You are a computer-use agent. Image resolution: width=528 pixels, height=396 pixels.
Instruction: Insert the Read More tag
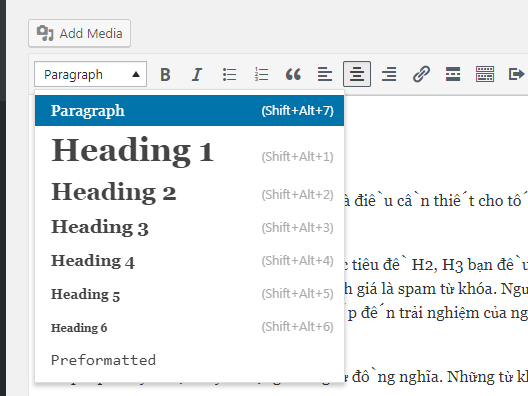tap(453, 74)
